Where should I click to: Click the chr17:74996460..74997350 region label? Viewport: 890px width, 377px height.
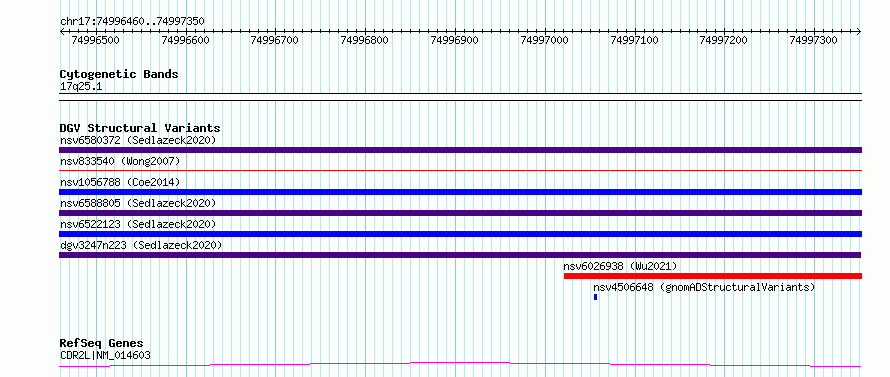pyautogui.click(x=132, y=22)
